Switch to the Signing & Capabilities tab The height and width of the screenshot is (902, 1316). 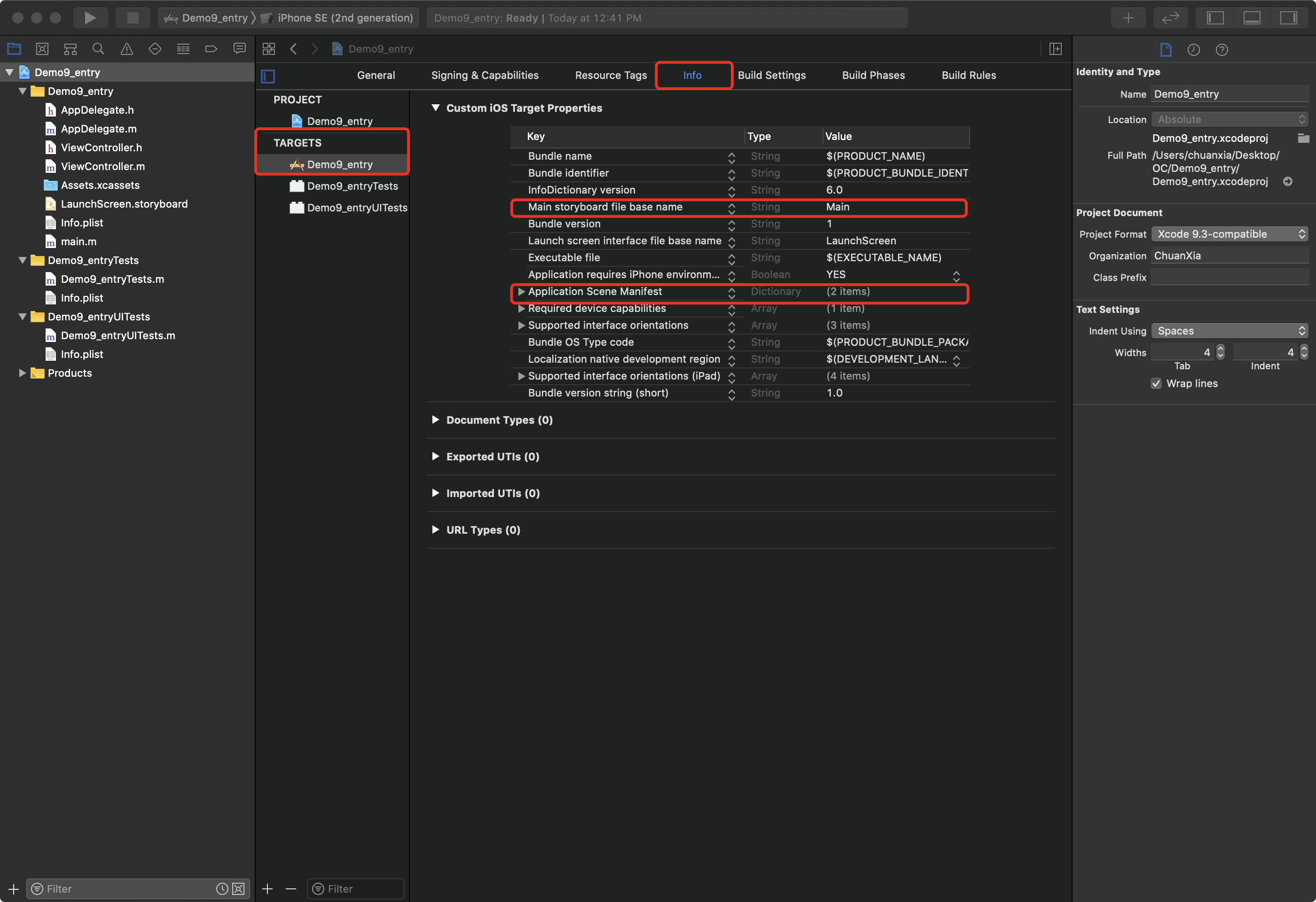(485, 75)
